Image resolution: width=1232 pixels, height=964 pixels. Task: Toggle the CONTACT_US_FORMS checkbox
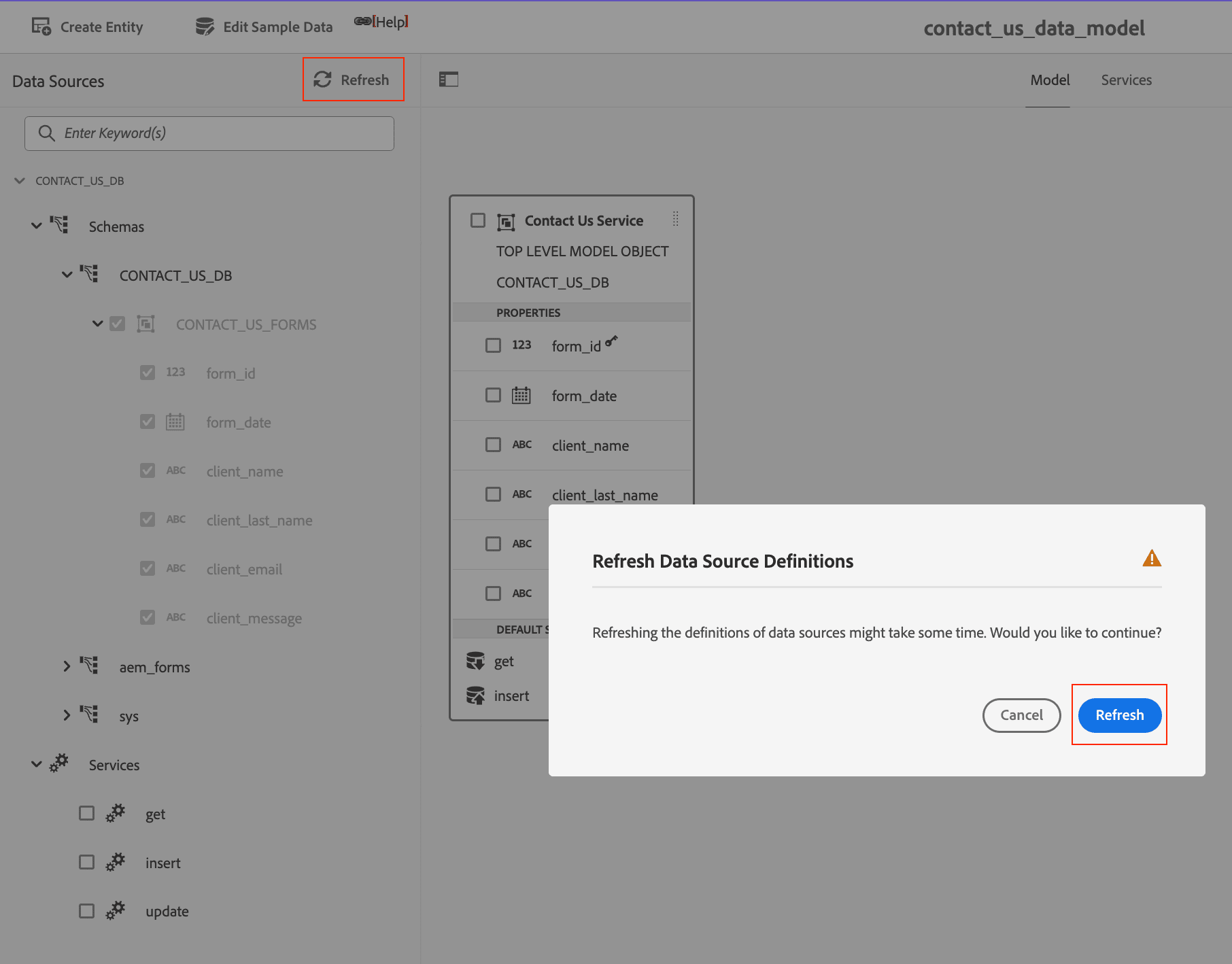(x=118, y=324)
